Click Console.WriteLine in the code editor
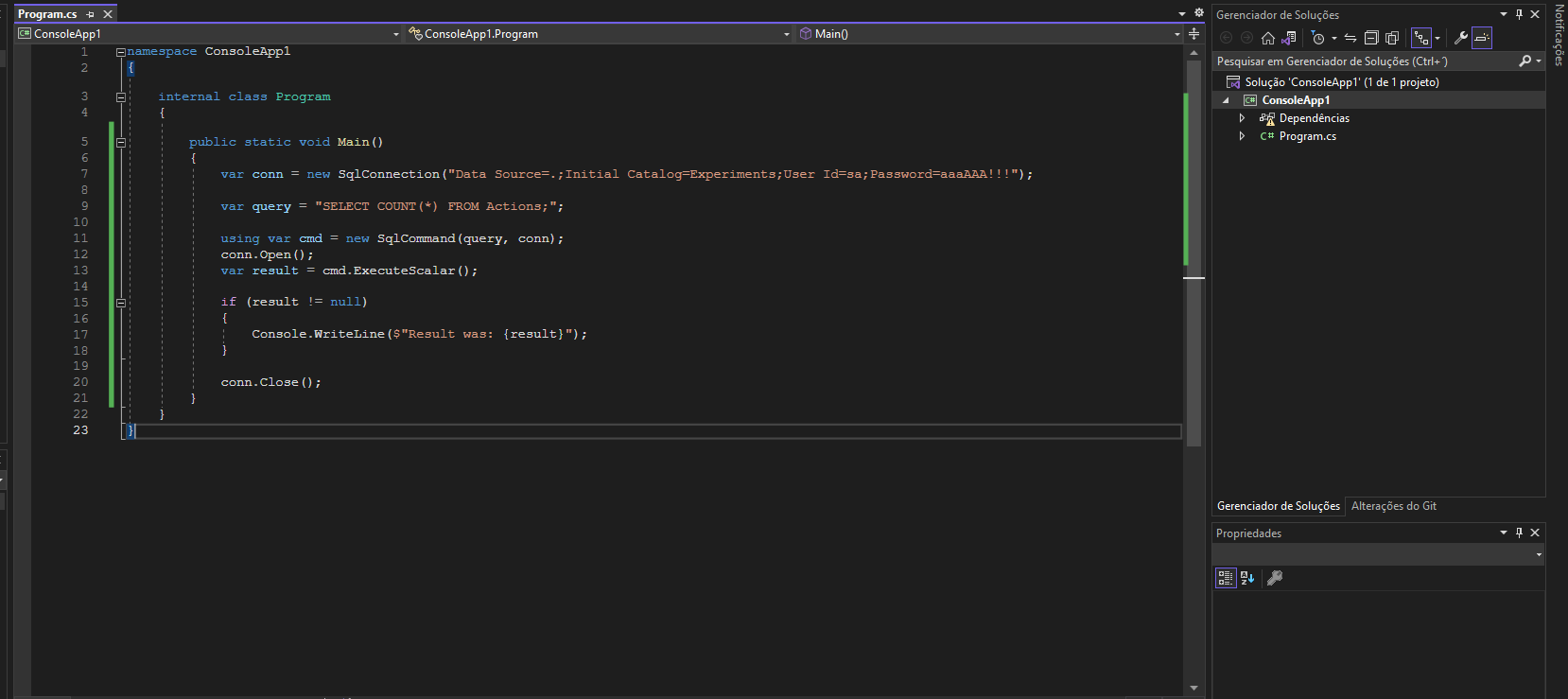 318,334
